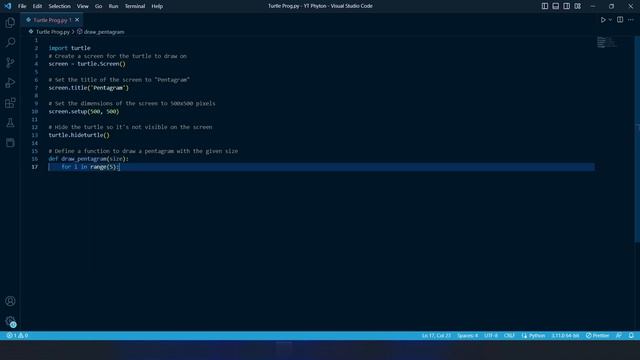Image resolution: width=640 pixels, height=360 pixels.
Task: Expand the run options dropdown arrow
Action: [x=610, y=20]
